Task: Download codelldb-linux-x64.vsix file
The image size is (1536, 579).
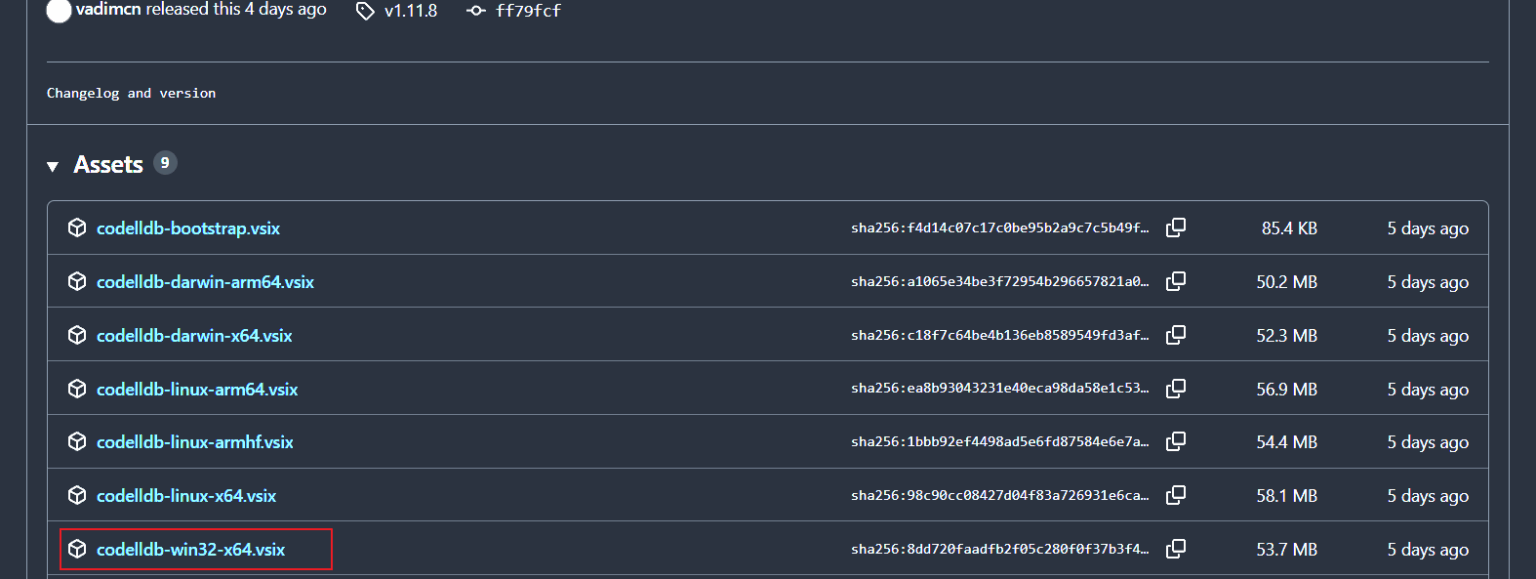Action: tap(186, 496)
